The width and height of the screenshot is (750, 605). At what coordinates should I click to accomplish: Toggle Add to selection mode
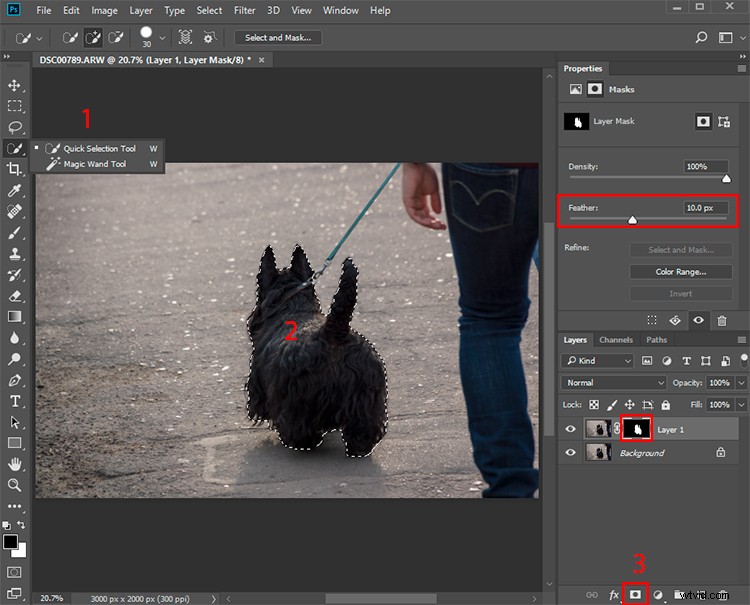pos(93,37)
